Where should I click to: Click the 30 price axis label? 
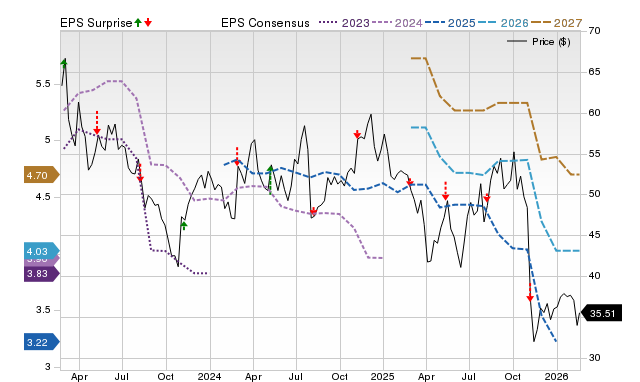click(594, 358)
